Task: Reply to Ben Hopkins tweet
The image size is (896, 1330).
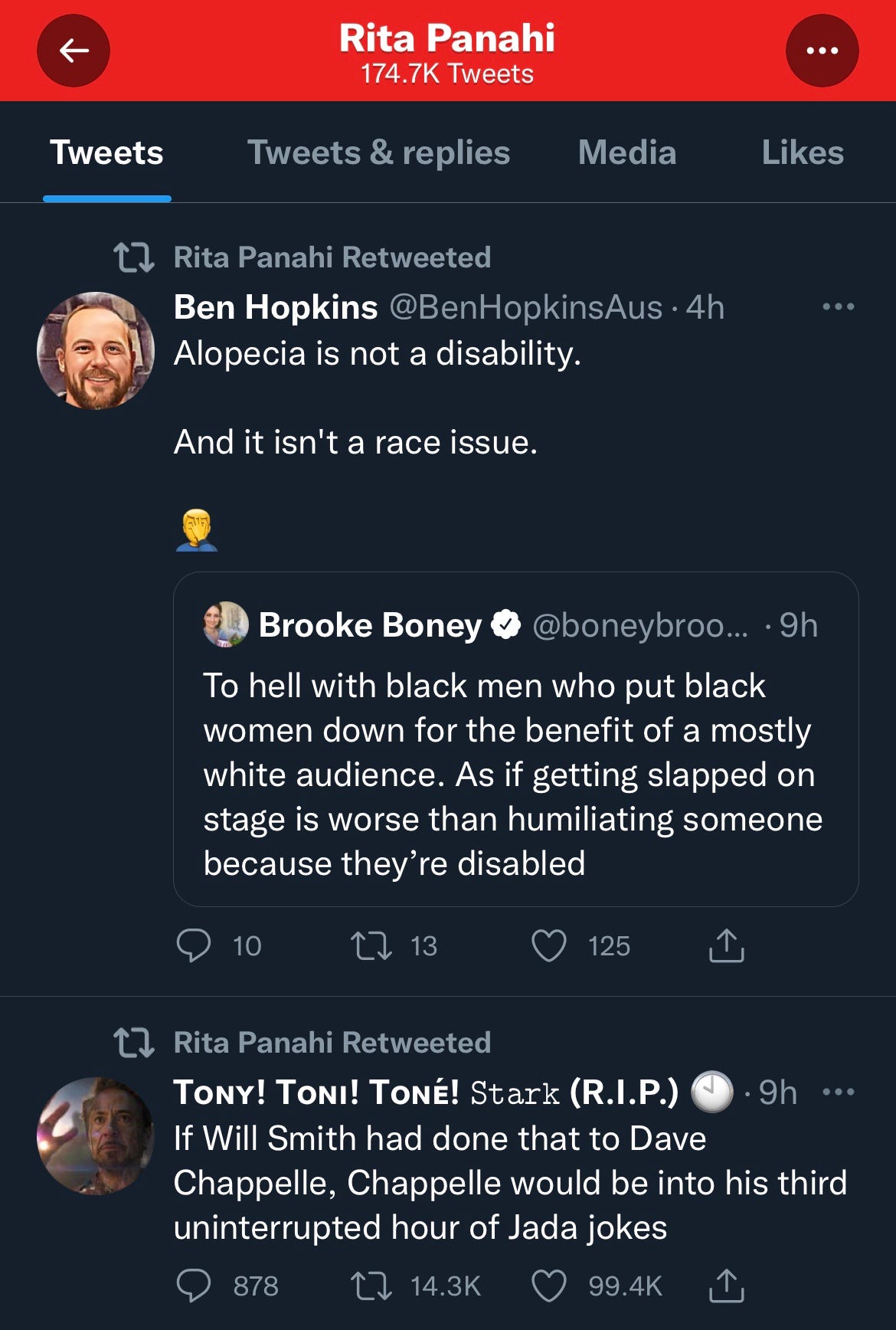Action: (x=193, y=945)
